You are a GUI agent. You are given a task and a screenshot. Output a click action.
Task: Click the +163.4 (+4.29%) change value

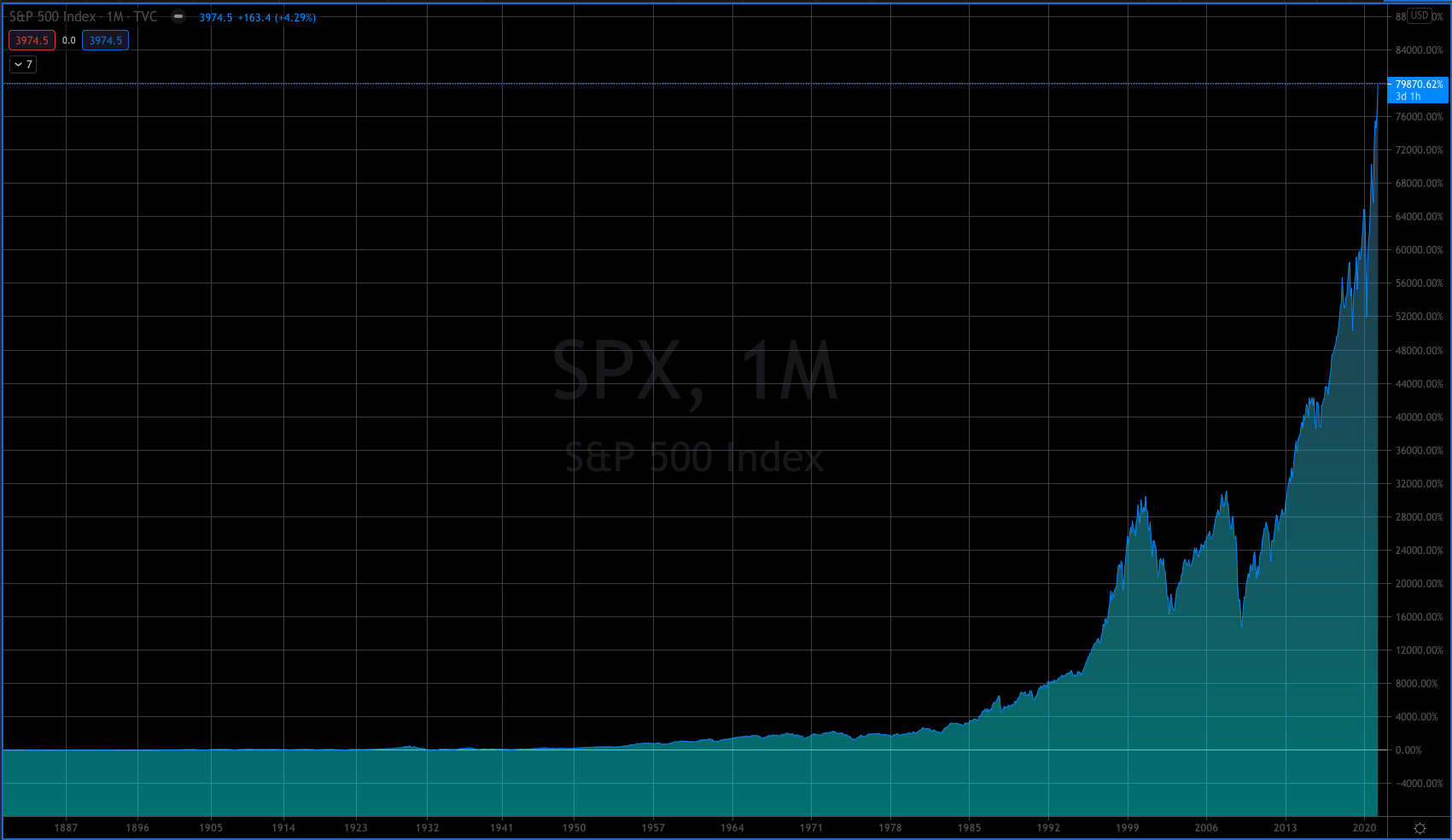pyautogui.click(x=277, y=17)
